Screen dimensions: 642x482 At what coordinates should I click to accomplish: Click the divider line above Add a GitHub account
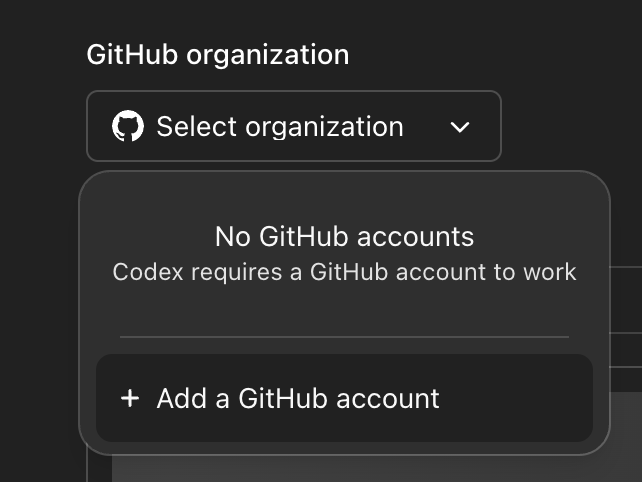(344, 337)
